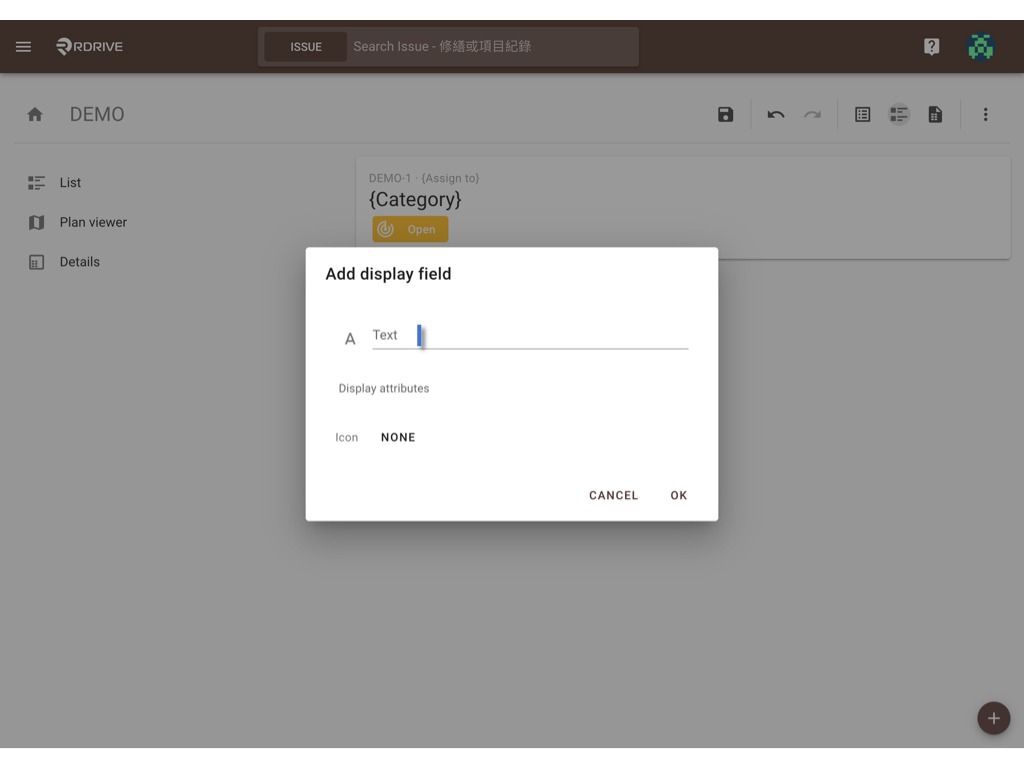Viewport: 1024px width, 768px height.
Task: Open the hamburger navigation menu
Action: 24,46
